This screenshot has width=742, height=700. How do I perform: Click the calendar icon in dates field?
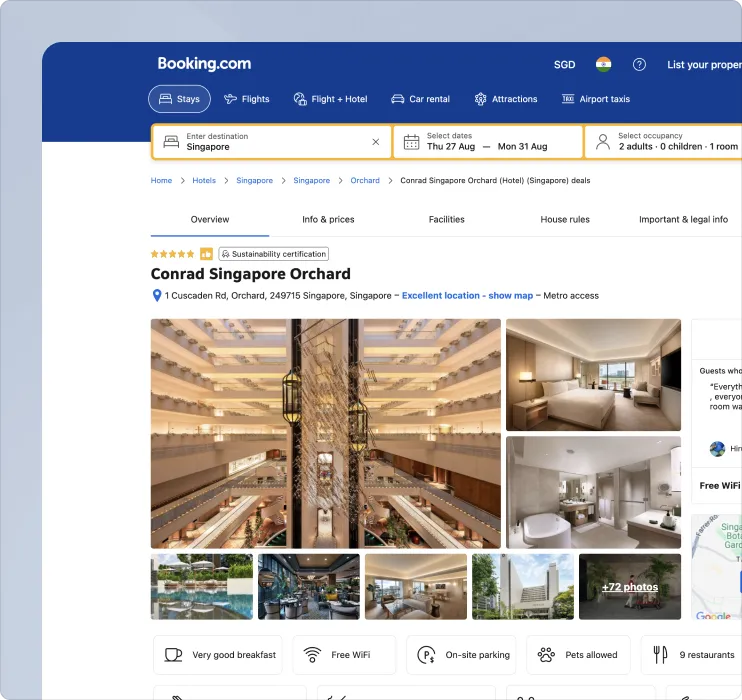tap(411, 142)
